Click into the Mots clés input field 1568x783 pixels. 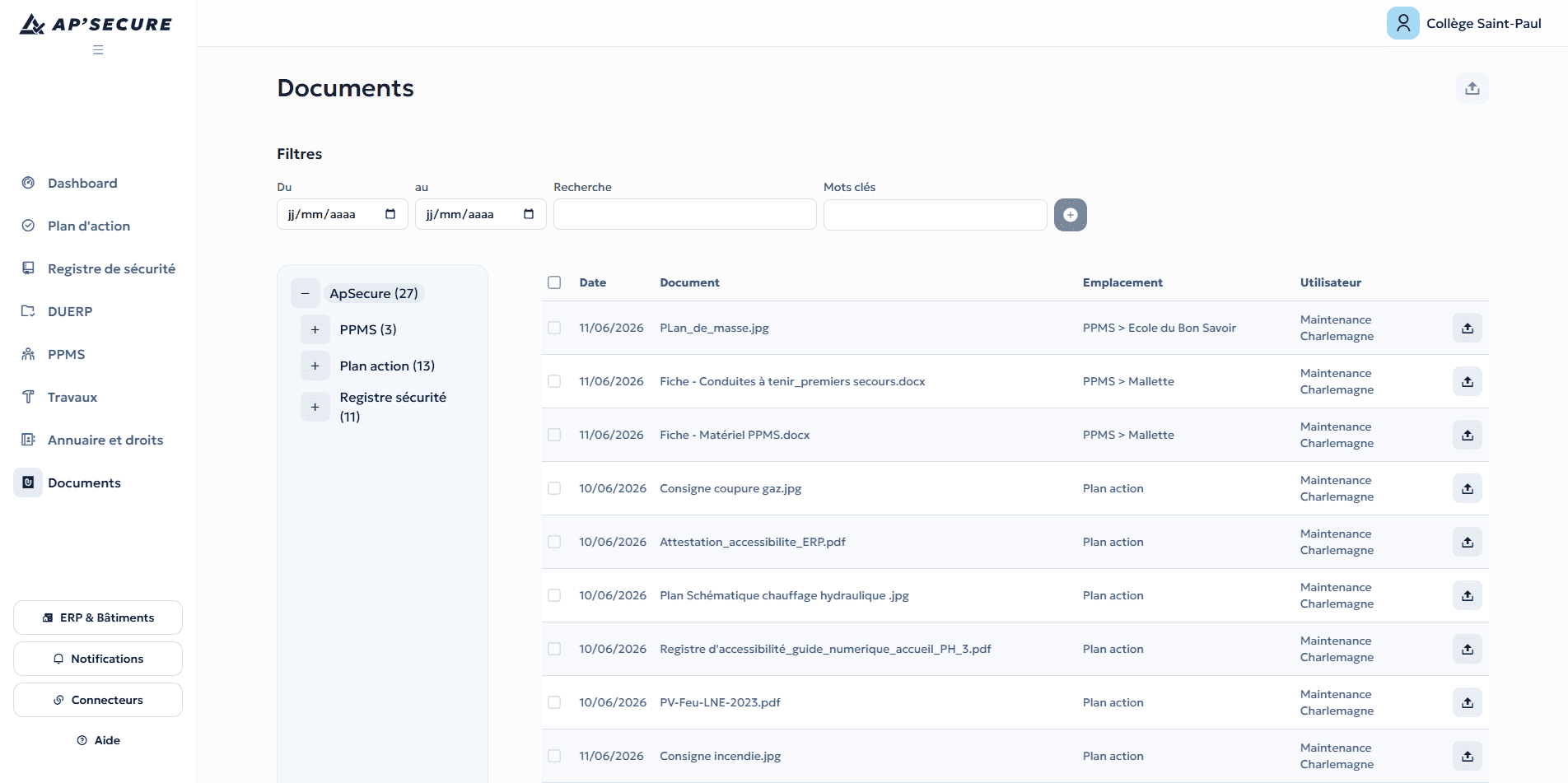[936, 215]
